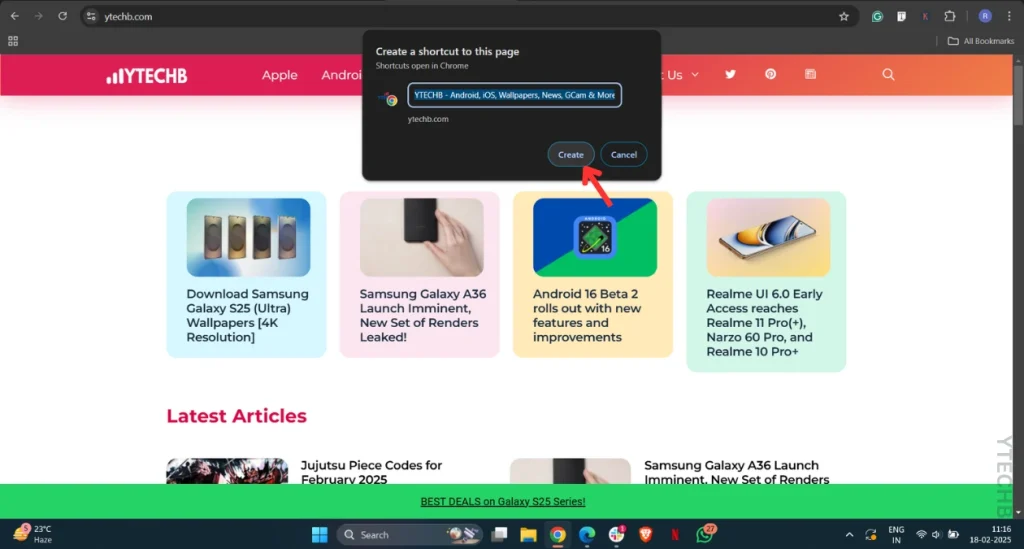The image size is (1024, 549).
Task: Click BEST DEALS on Galaxy S25 Series banner
Action: pyautogui.click(x=503, y=501)
